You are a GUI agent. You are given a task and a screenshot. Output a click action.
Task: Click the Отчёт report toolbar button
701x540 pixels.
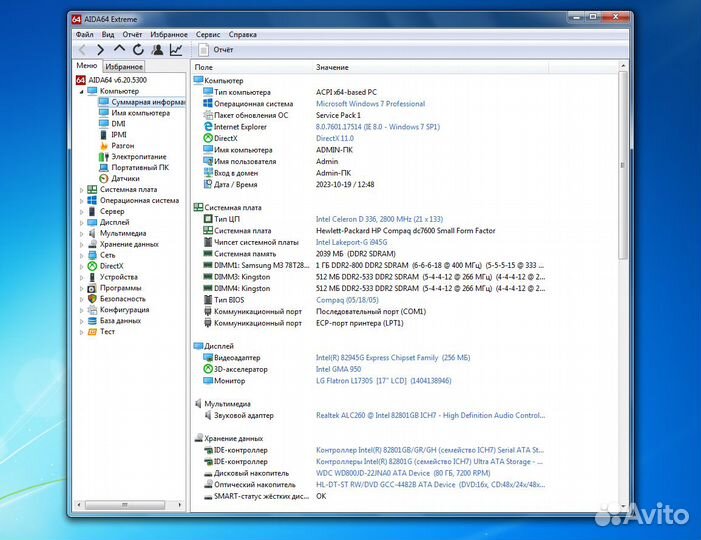216,50
